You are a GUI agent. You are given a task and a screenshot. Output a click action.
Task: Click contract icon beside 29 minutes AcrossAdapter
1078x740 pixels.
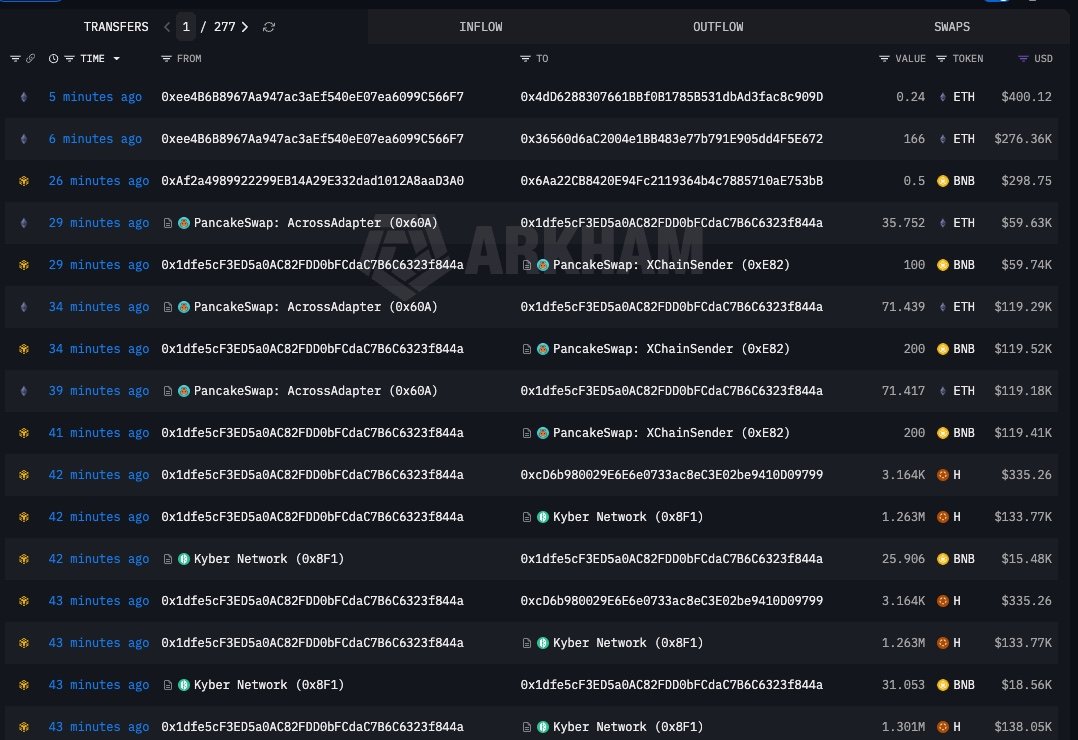click(x=167, y=223)
